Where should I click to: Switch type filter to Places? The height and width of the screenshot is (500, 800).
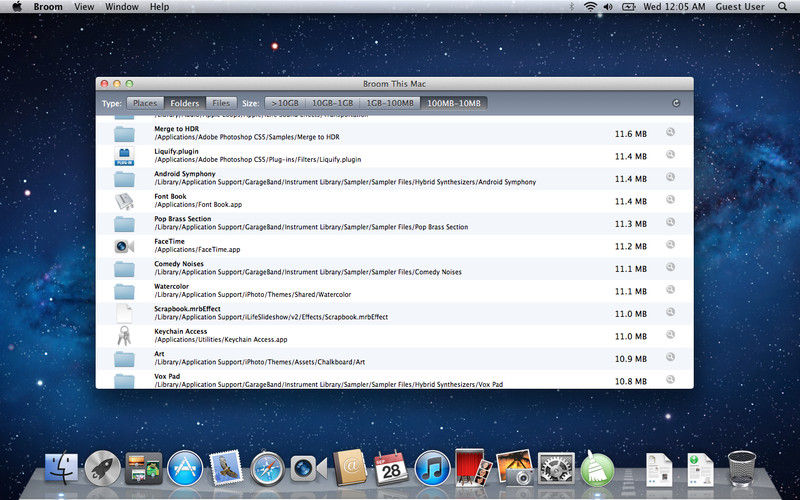coord(145,103)
